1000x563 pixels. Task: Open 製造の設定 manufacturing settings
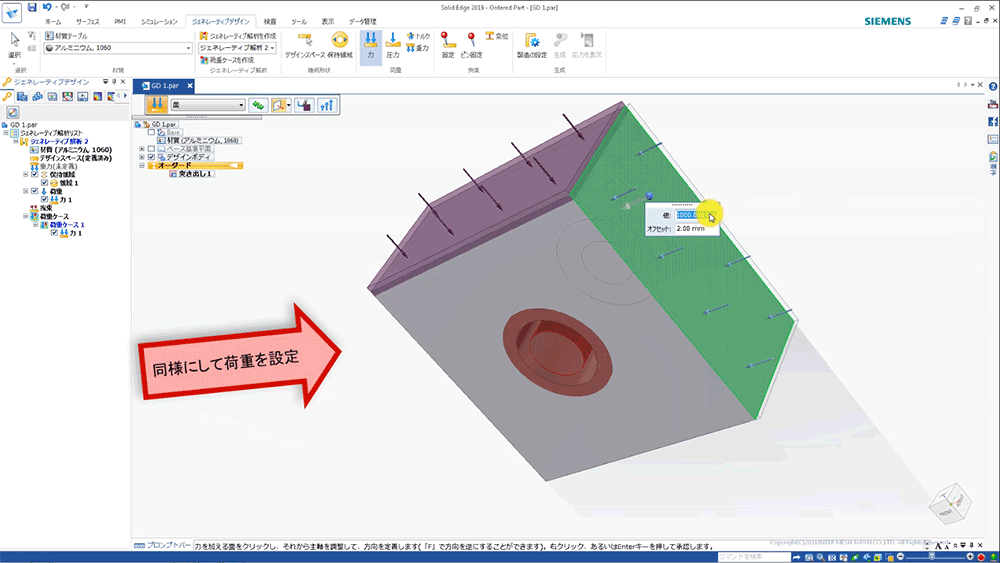click(532, 46)
